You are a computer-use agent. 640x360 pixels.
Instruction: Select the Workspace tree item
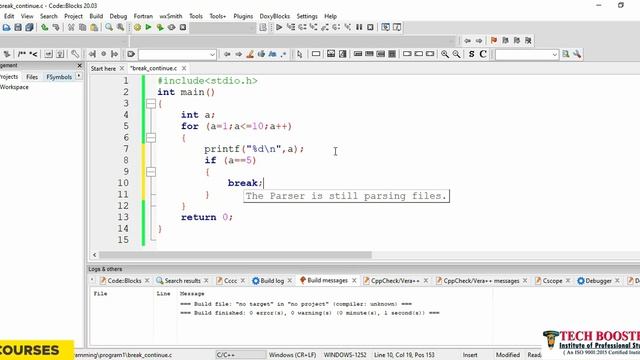coord(14,87)
